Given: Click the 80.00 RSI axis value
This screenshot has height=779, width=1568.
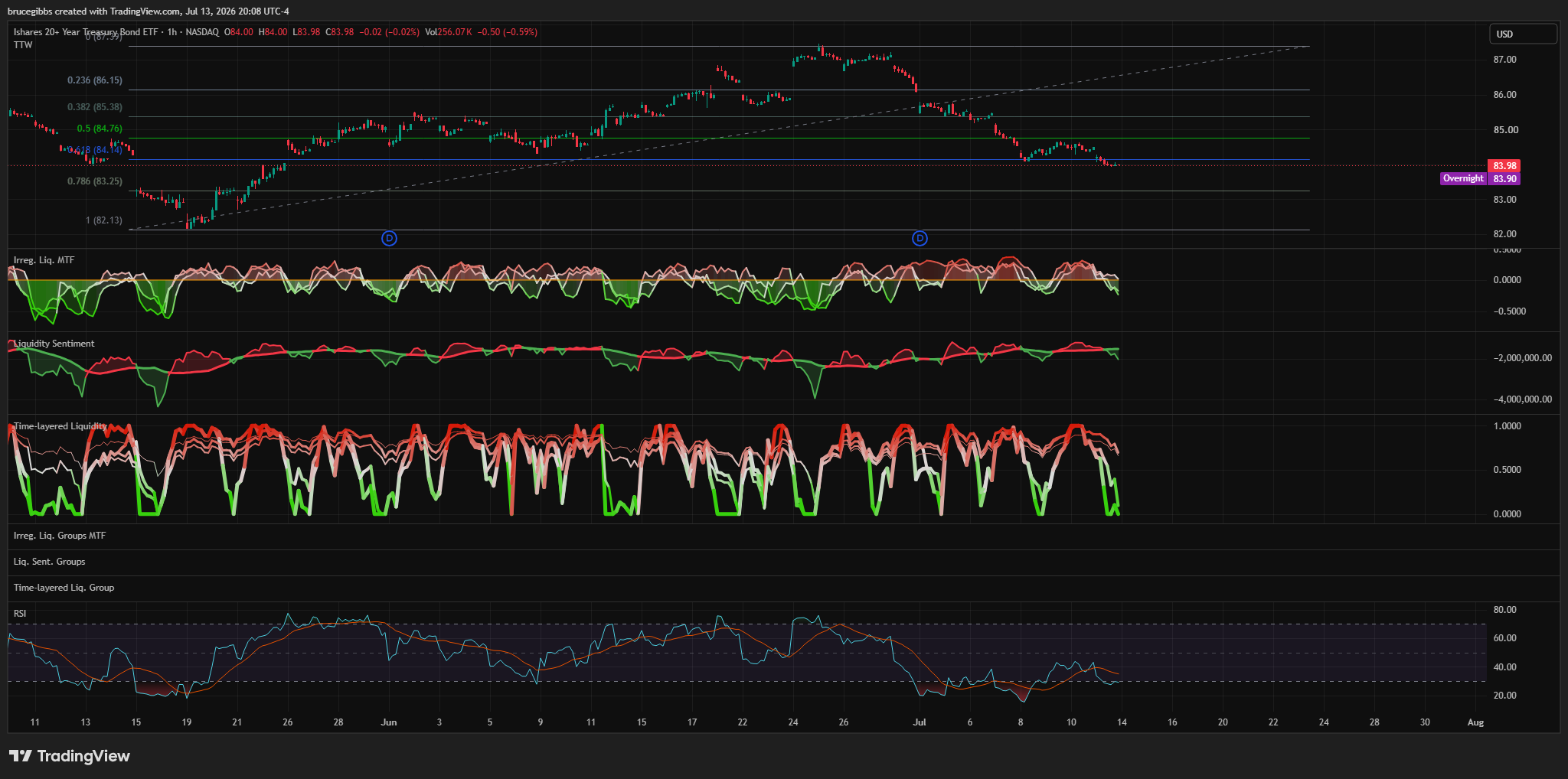Looking at the screenshot, I should point(1504,610).
